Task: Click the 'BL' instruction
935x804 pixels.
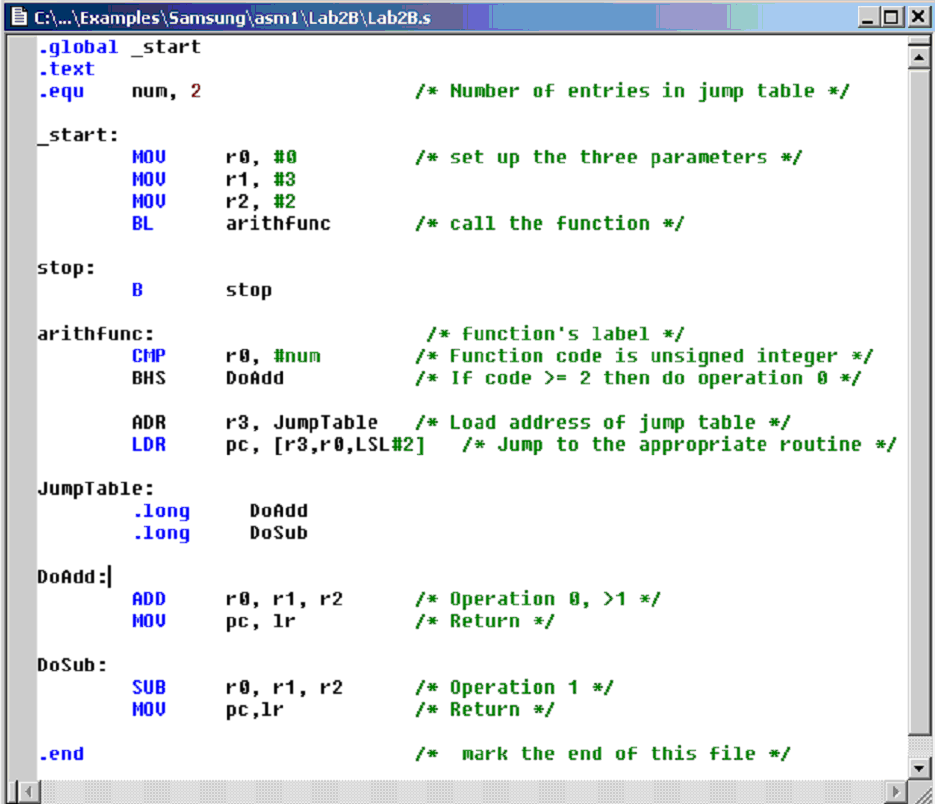Action: point(143,224)
